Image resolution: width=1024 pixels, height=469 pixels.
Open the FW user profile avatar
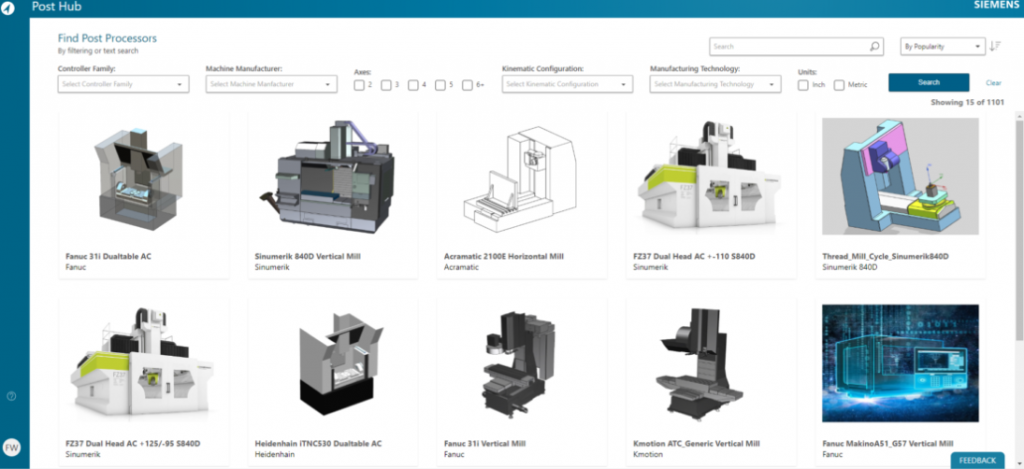11,447
